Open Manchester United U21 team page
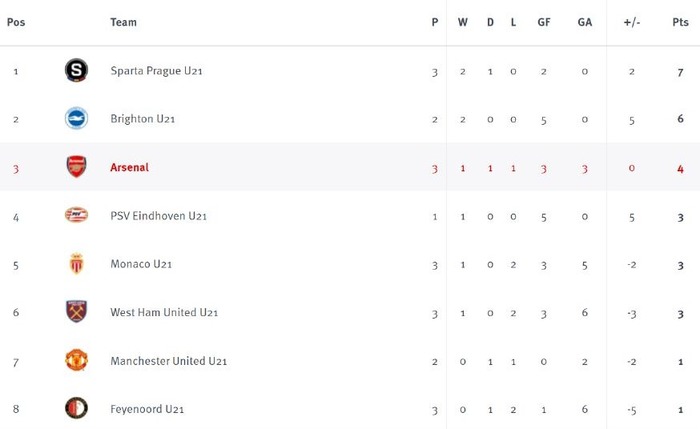 pos(169,361)
